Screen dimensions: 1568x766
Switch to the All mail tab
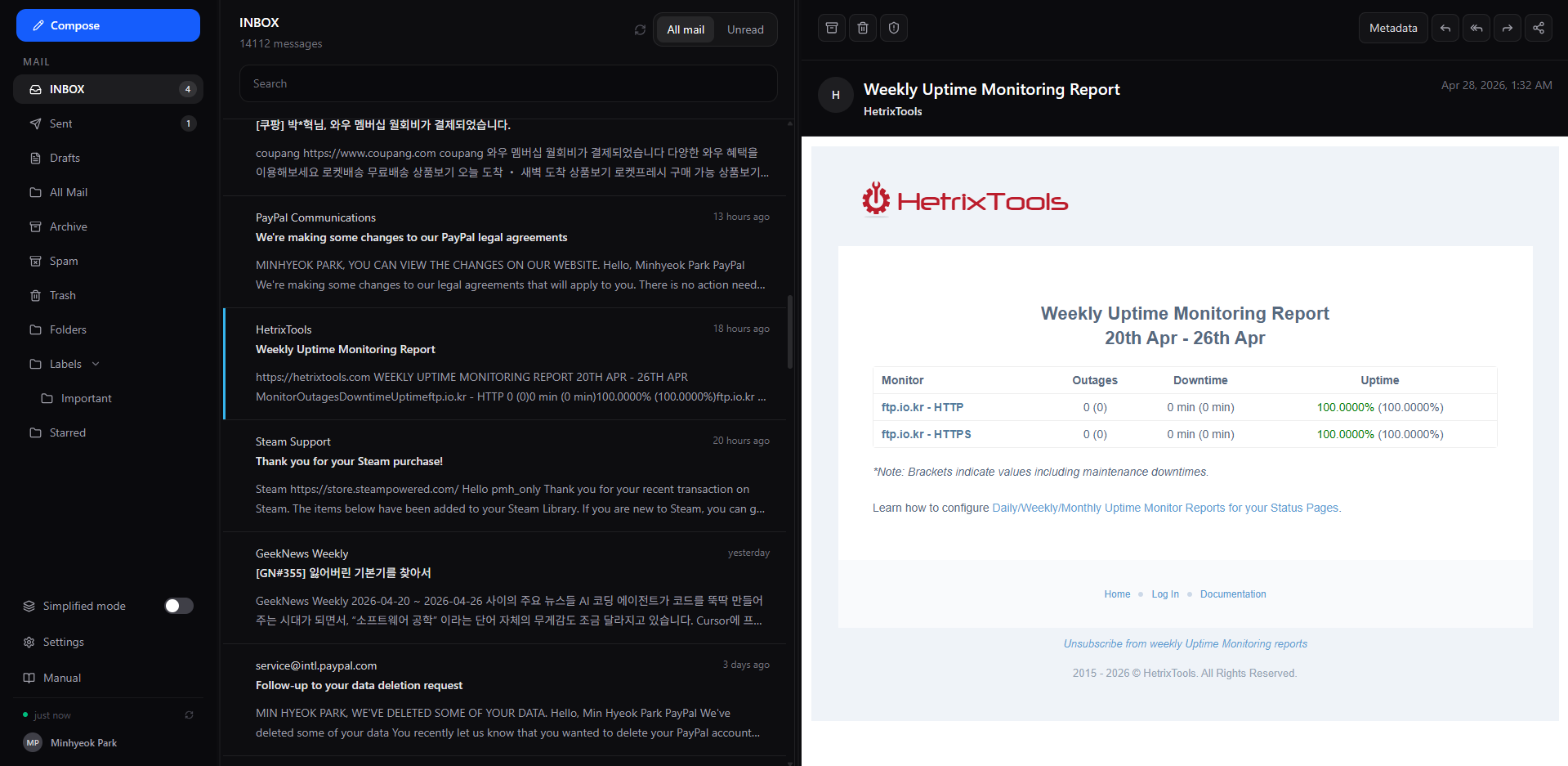point(686,29)
